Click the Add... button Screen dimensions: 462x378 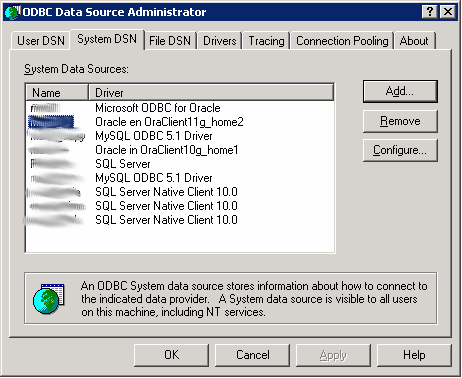(x=400, y=91)
